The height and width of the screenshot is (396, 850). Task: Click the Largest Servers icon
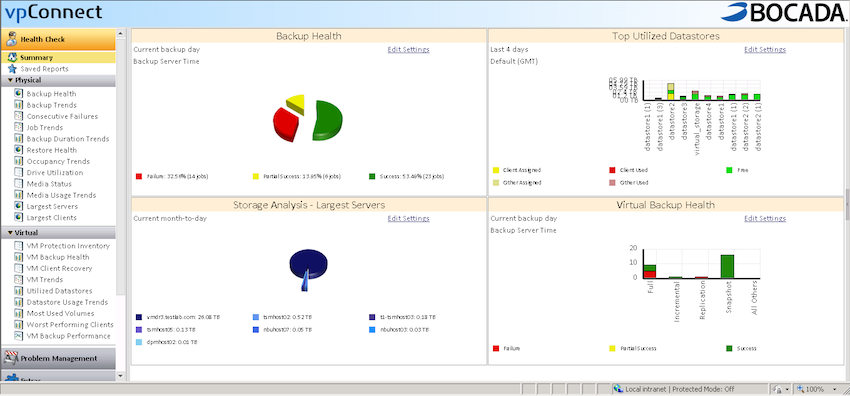coord(18,206)
